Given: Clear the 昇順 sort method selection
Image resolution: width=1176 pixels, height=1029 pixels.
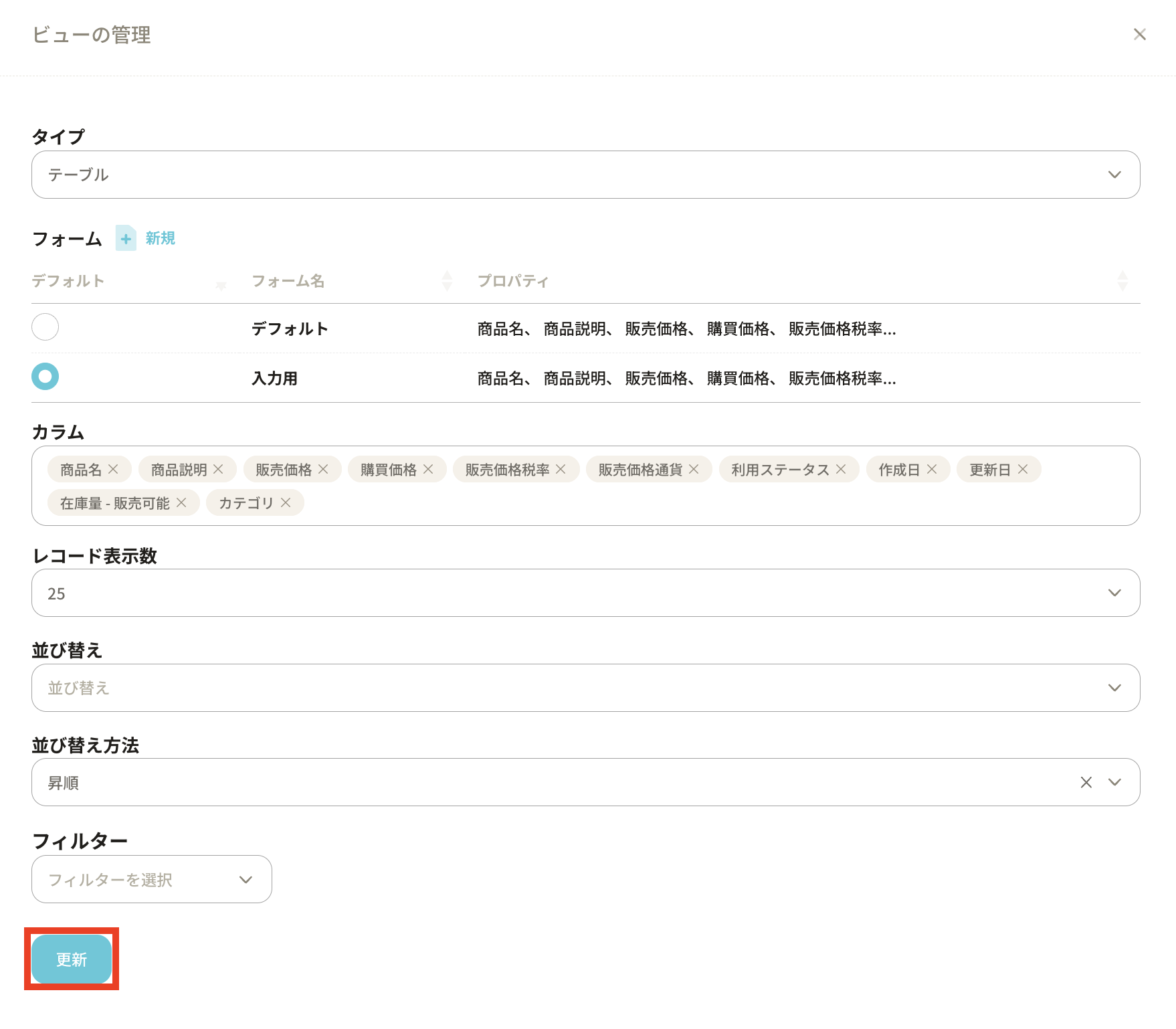Looking at the screenshot, I should [1086, 783].
